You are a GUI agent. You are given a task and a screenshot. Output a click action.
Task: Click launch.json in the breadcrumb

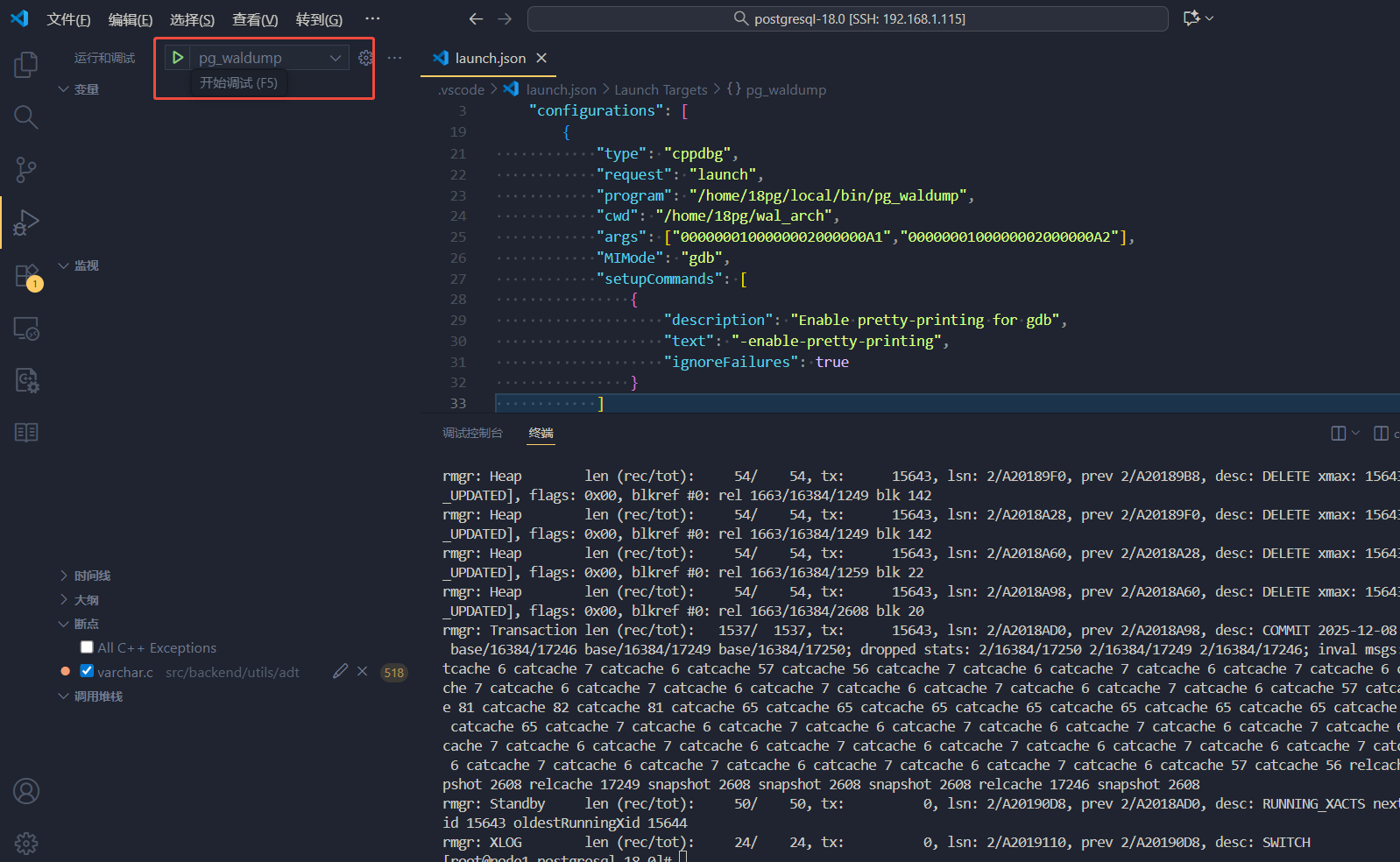pyautogui.click(x=561, y=89)
